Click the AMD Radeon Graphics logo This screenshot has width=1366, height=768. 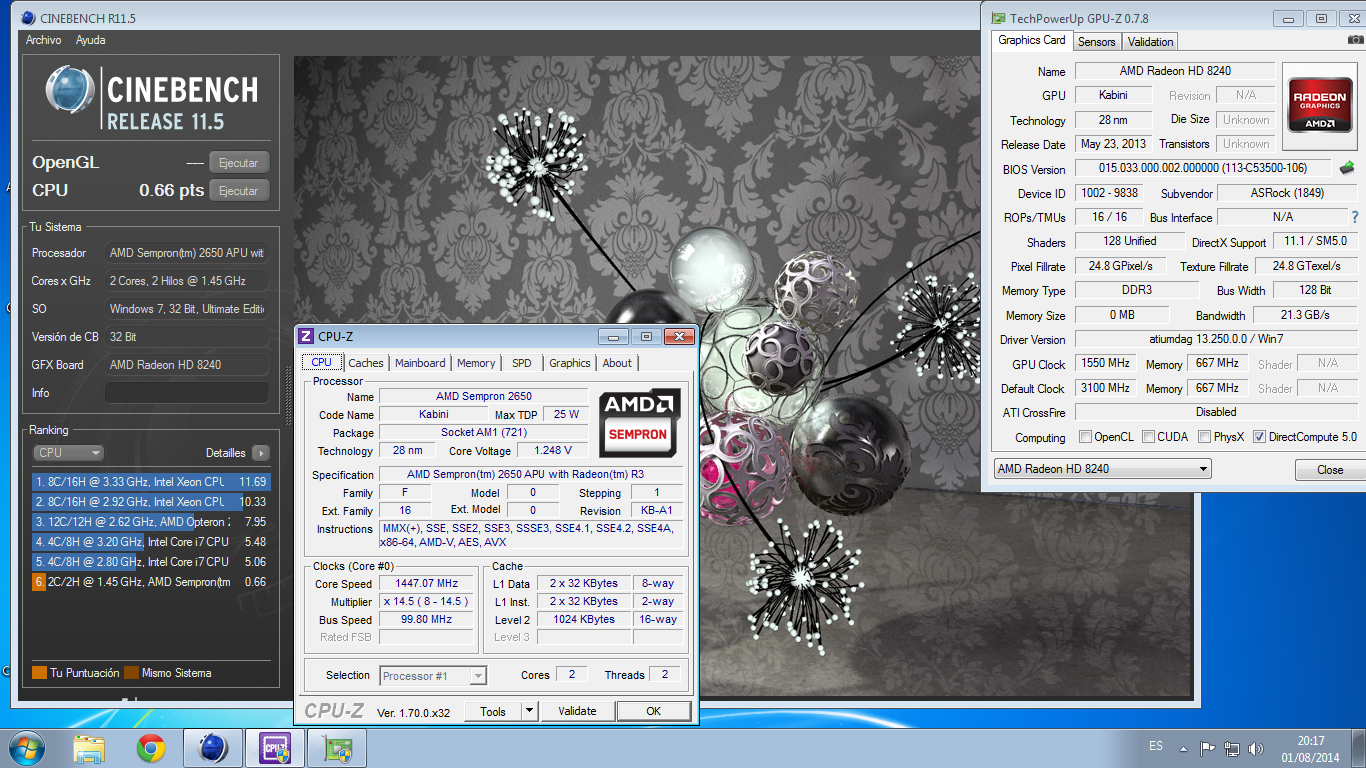pos(1318,106)
